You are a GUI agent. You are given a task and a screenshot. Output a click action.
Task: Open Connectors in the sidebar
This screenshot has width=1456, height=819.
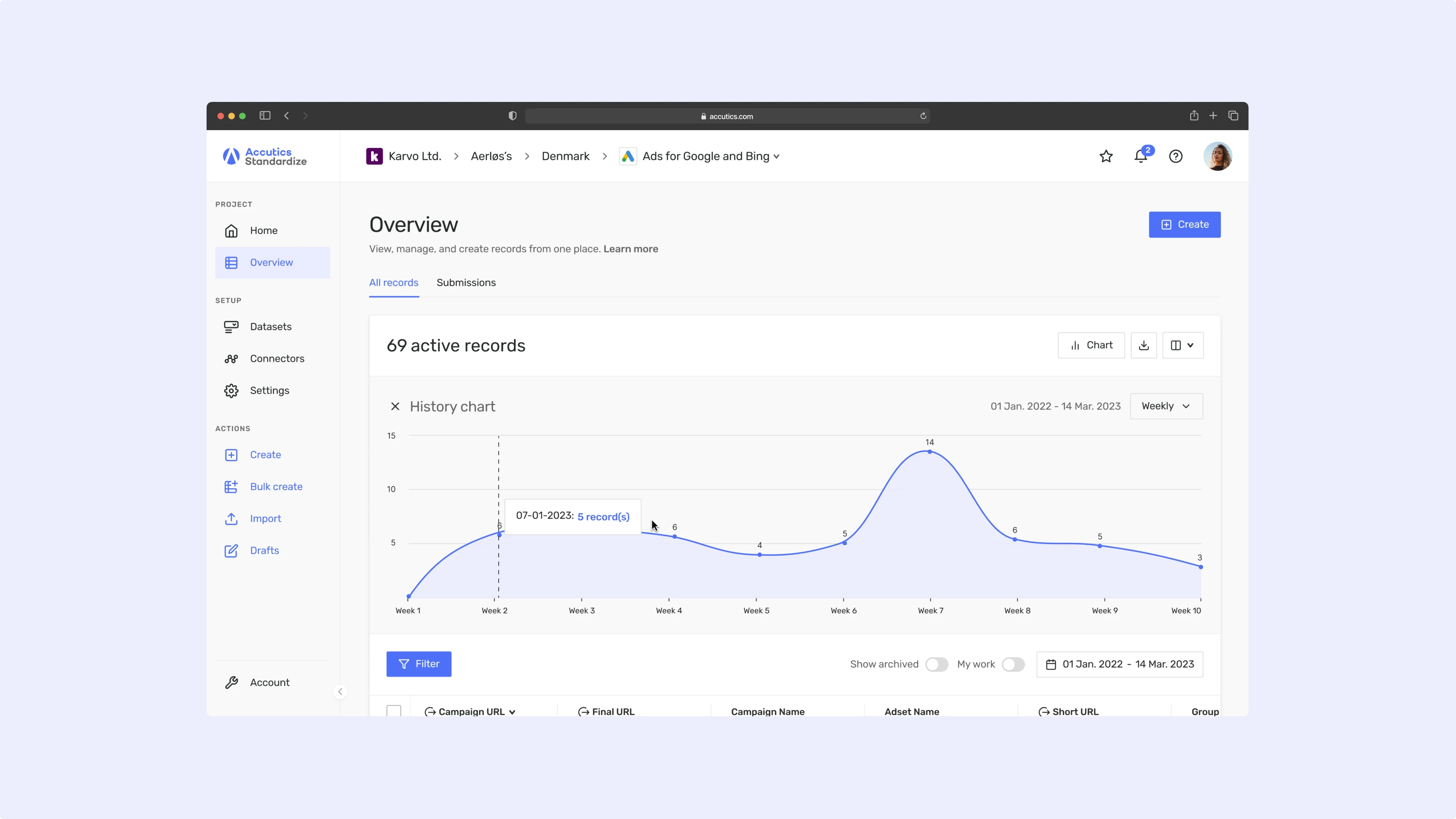pyautogui.click(x=276, y=359)
